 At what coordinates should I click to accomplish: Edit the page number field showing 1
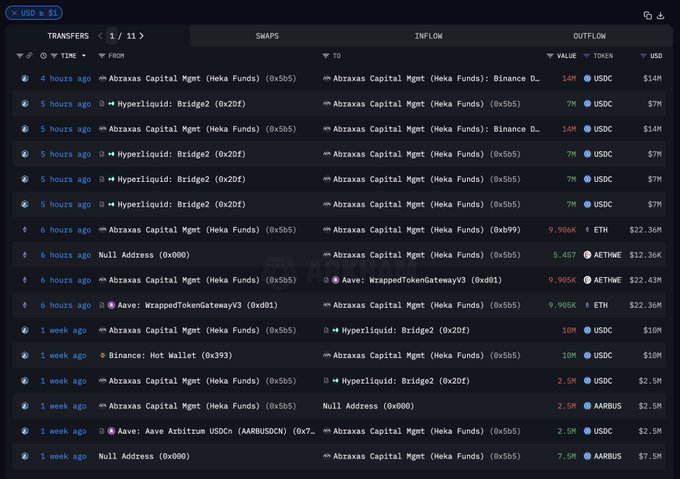(112, 36)
